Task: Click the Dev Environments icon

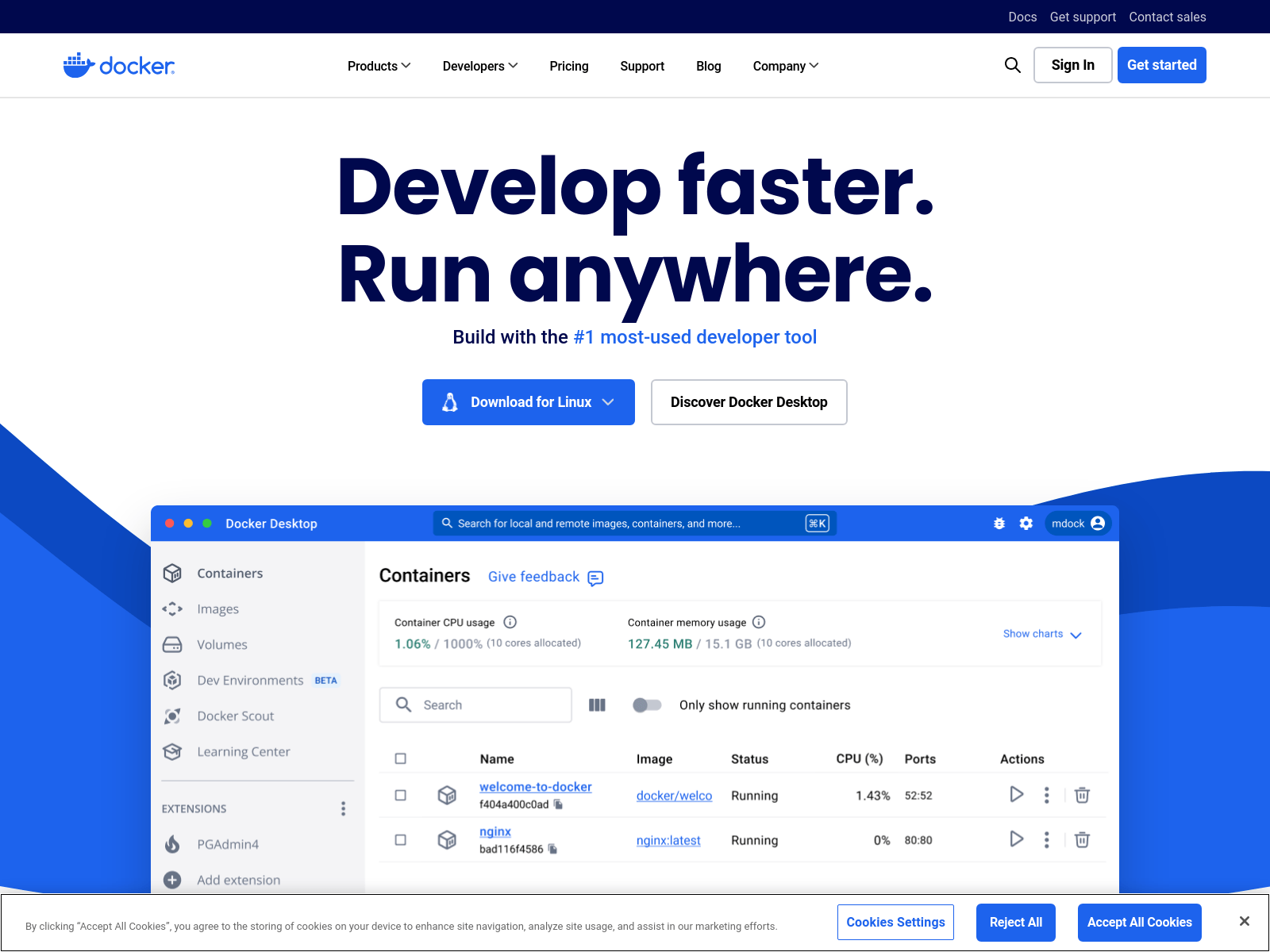Action: click(x=172, y=680)
